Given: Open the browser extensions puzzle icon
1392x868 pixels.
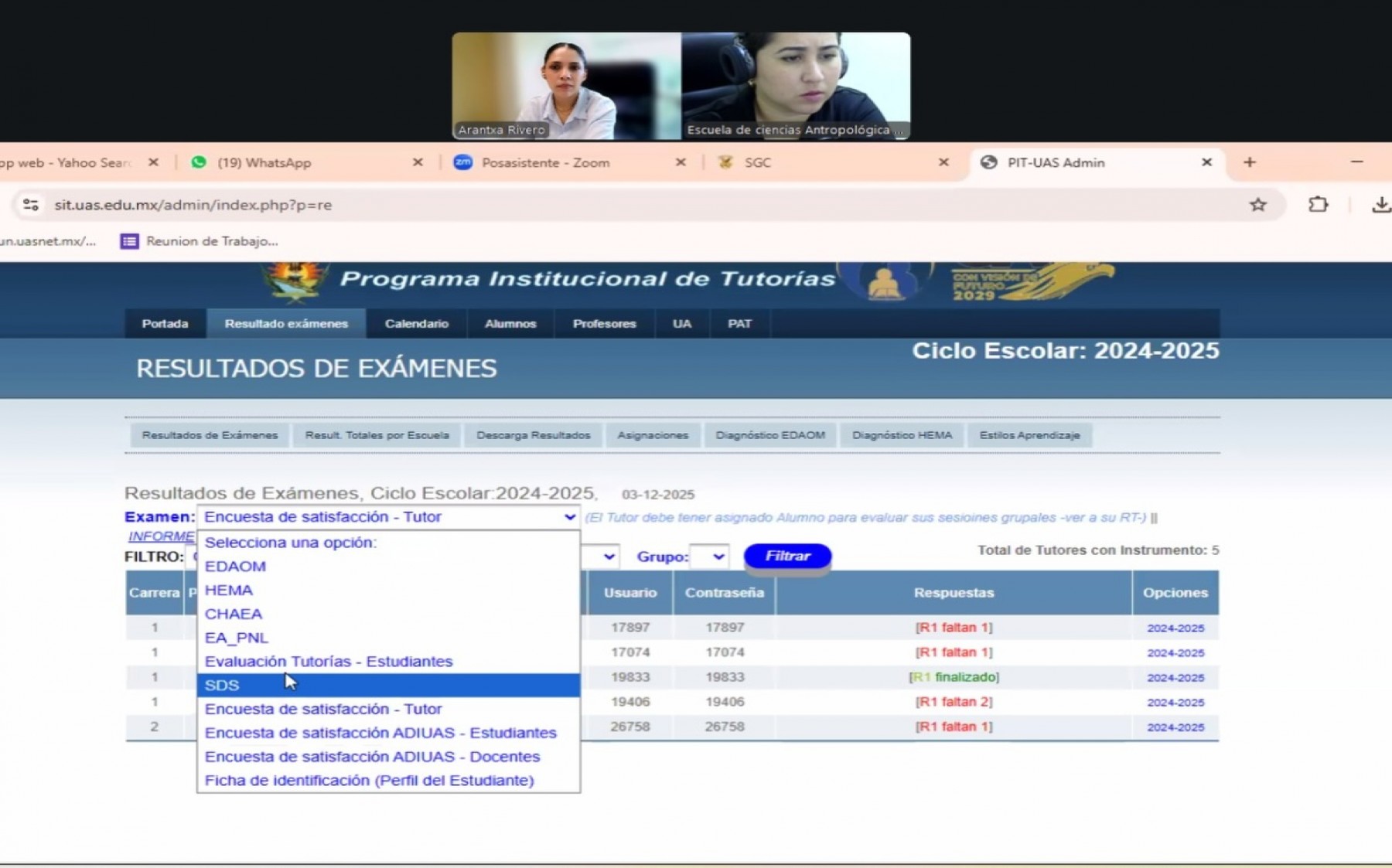Looking at the screenshot, I should point(1319,204).
